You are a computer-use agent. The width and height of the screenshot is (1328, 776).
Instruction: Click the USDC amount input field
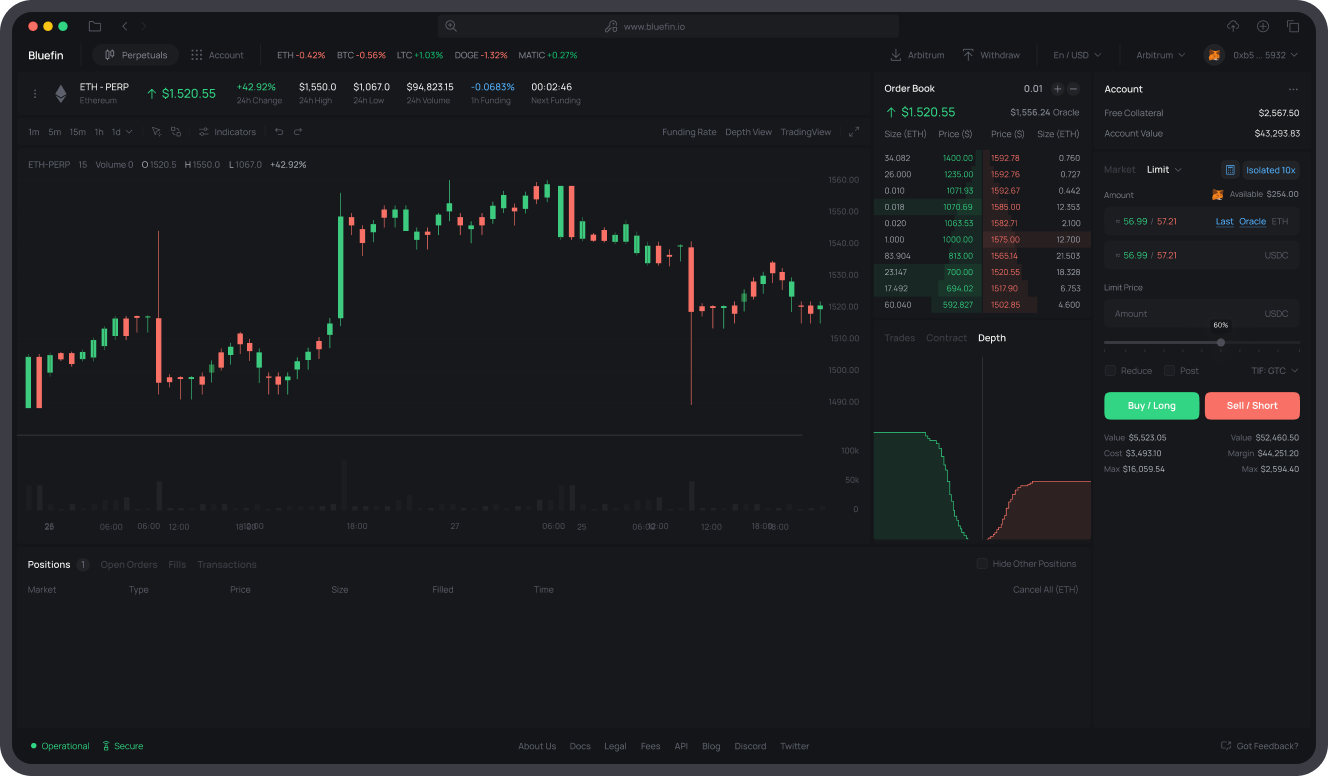(x=1202, y=255)
